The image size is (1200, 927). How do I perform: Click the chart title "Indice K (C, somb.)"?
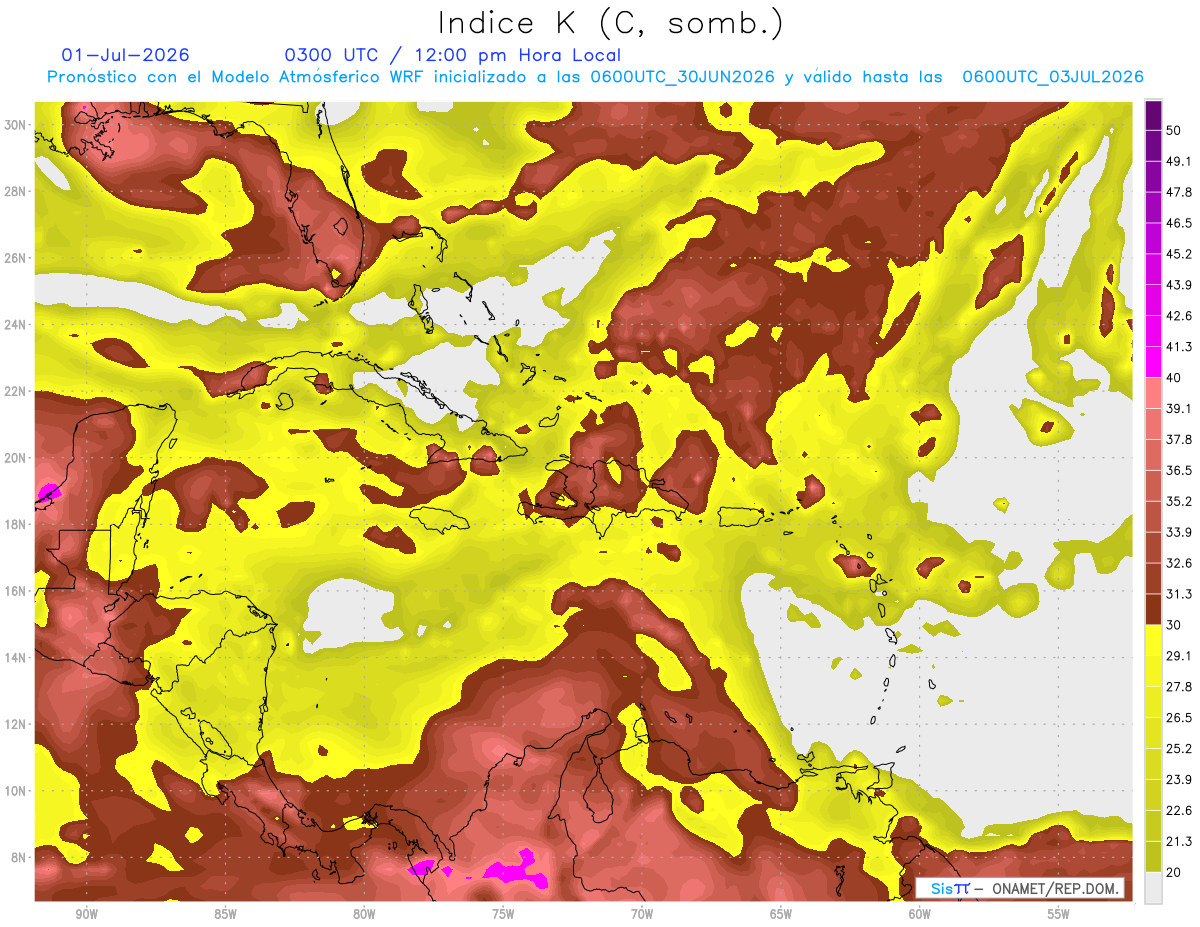tap(611, 23)
